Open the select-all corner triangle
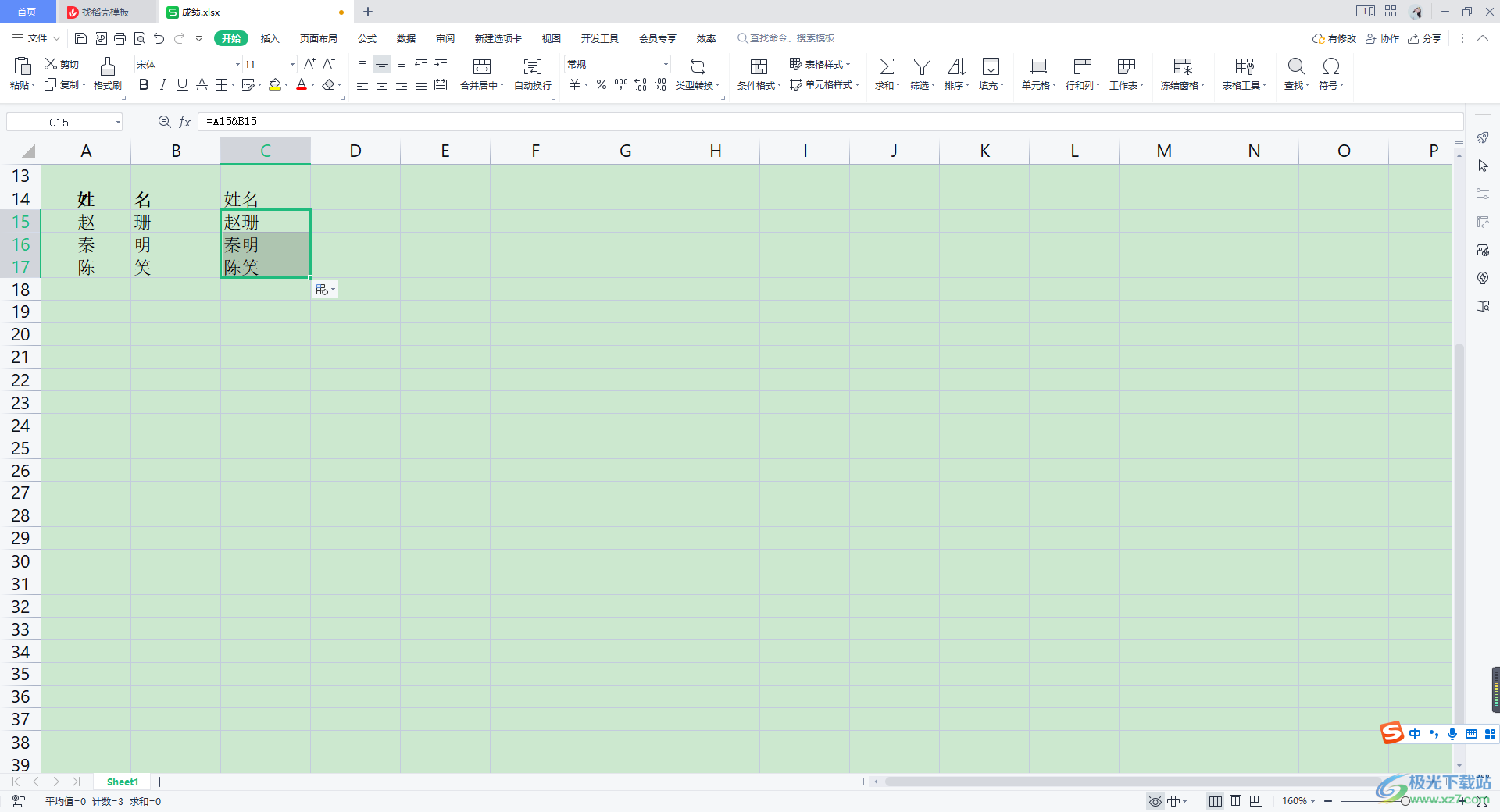This screenshot has height=812, width=1500. tap(27, 151)
